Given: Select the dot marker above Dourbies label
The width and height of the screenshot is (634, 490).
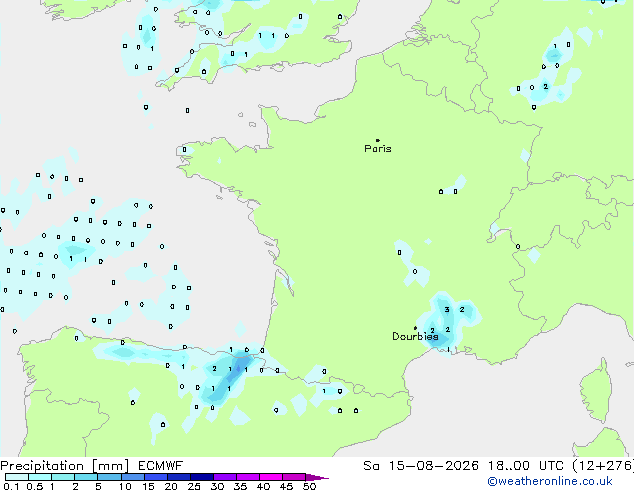Looking at the screenshot, I should click(415, 328).
